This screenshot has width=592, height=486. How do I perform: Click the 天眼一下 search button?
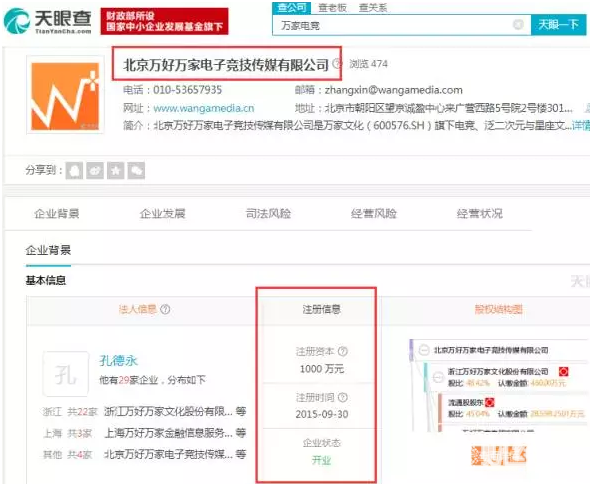click(x=558, y=25)
